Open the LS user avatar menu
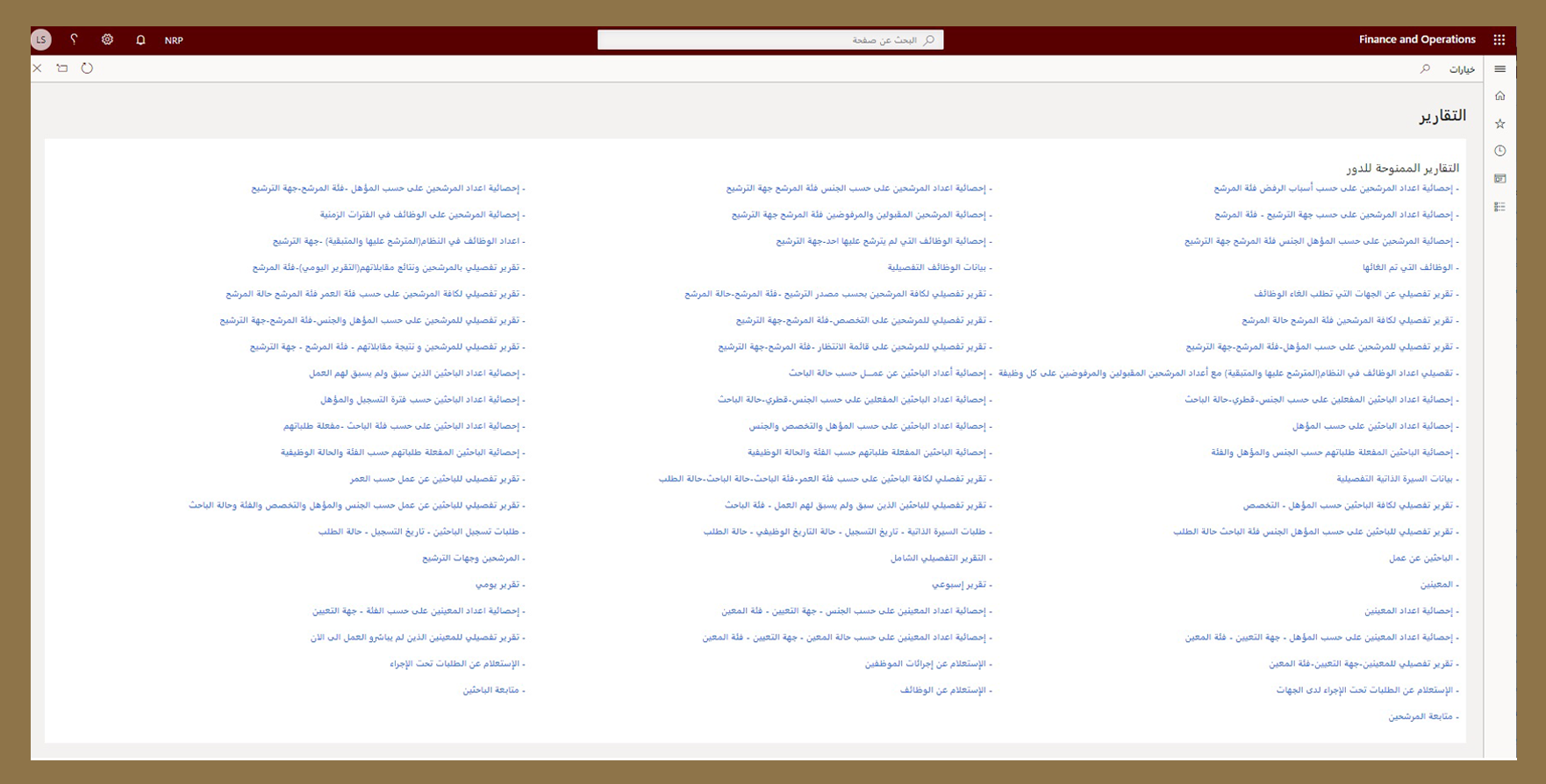Image resolution: width=1546 pixels, height=784 pixels. pyautogui.click(x=41, y=39)
